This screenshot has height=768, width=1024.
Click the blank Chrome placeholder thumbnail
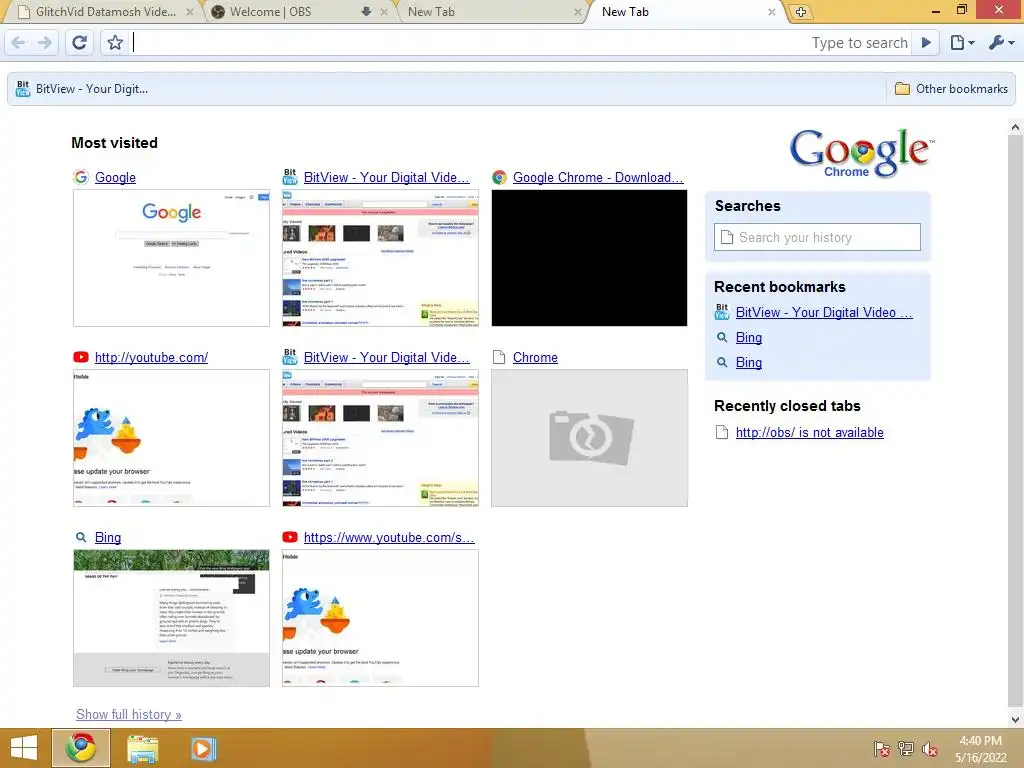(x=589, y=438)
